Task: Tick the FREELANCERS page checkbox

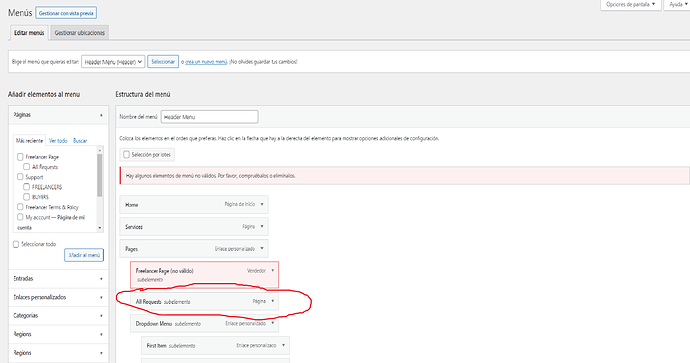Action: tap(26, 187)
